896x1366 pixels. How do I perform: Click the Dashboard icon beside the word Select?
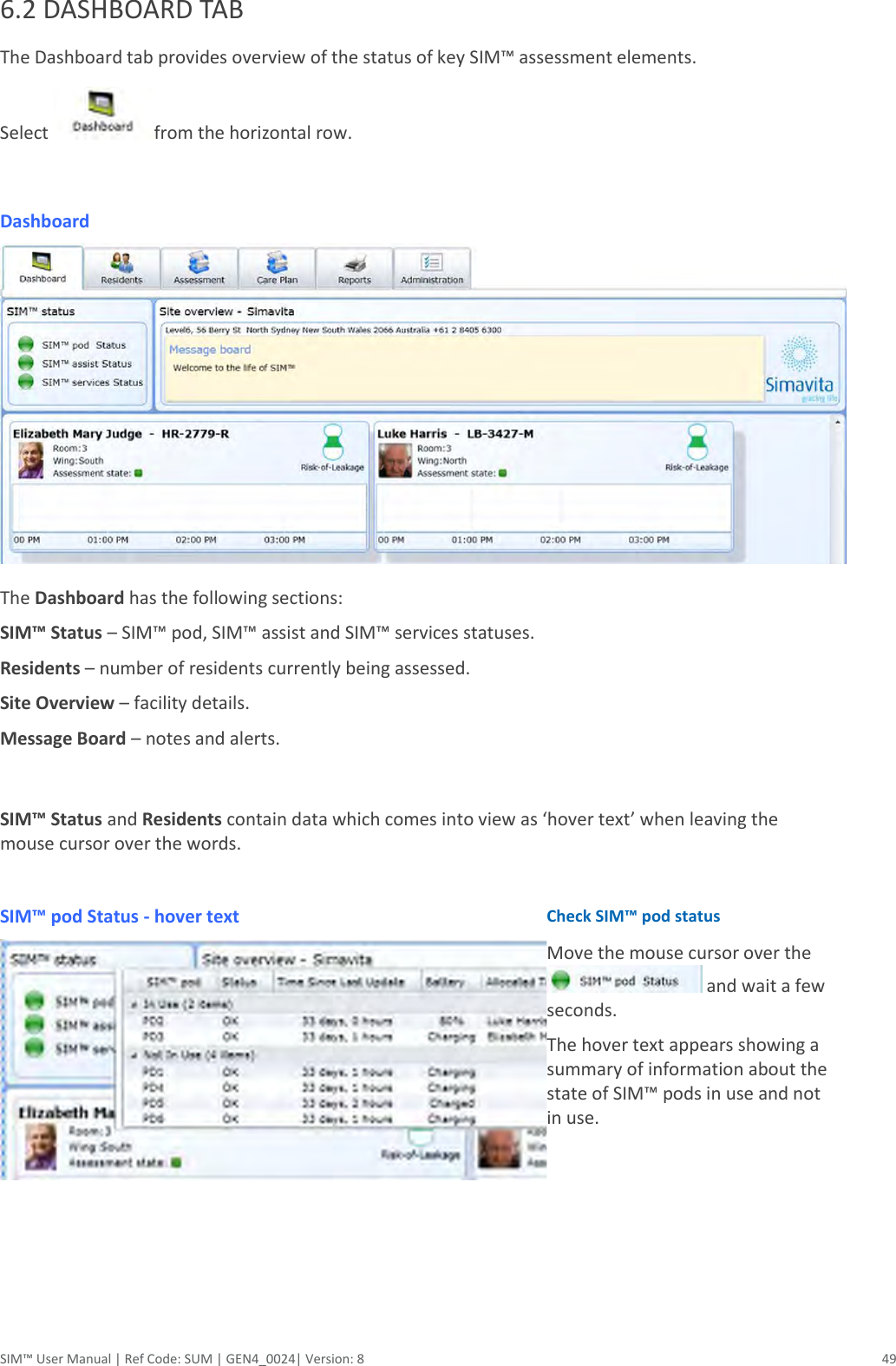[x=102, y=114]
